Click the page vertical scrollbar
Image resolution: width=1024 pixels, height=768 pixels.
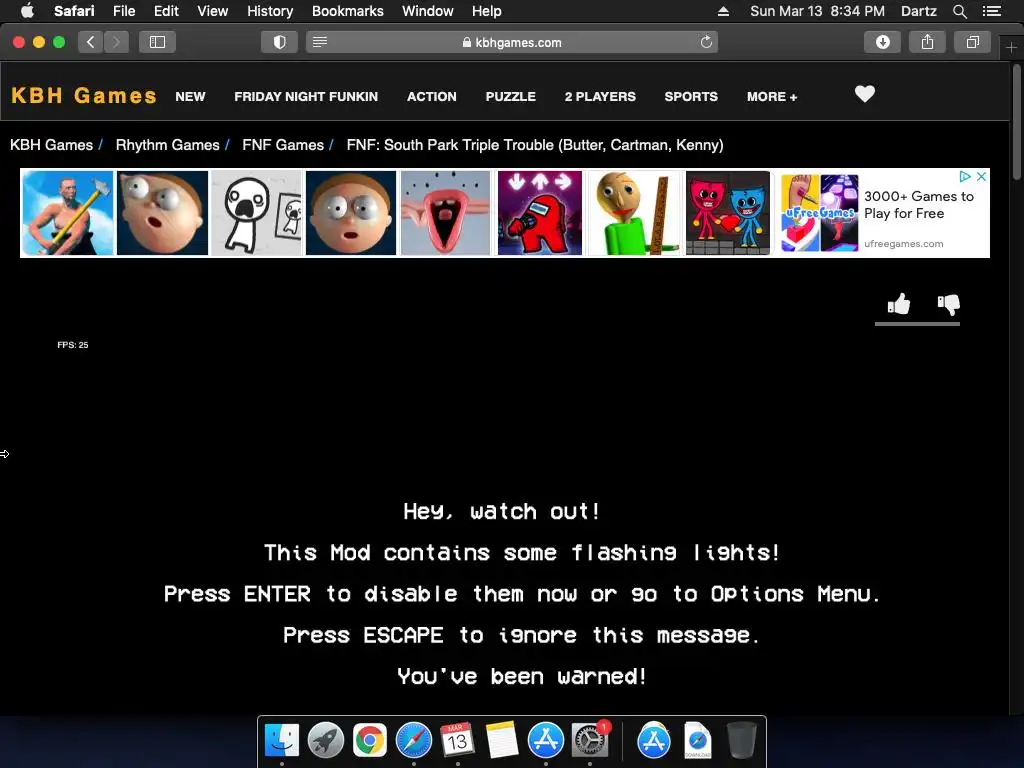(x=1017, y=121)
